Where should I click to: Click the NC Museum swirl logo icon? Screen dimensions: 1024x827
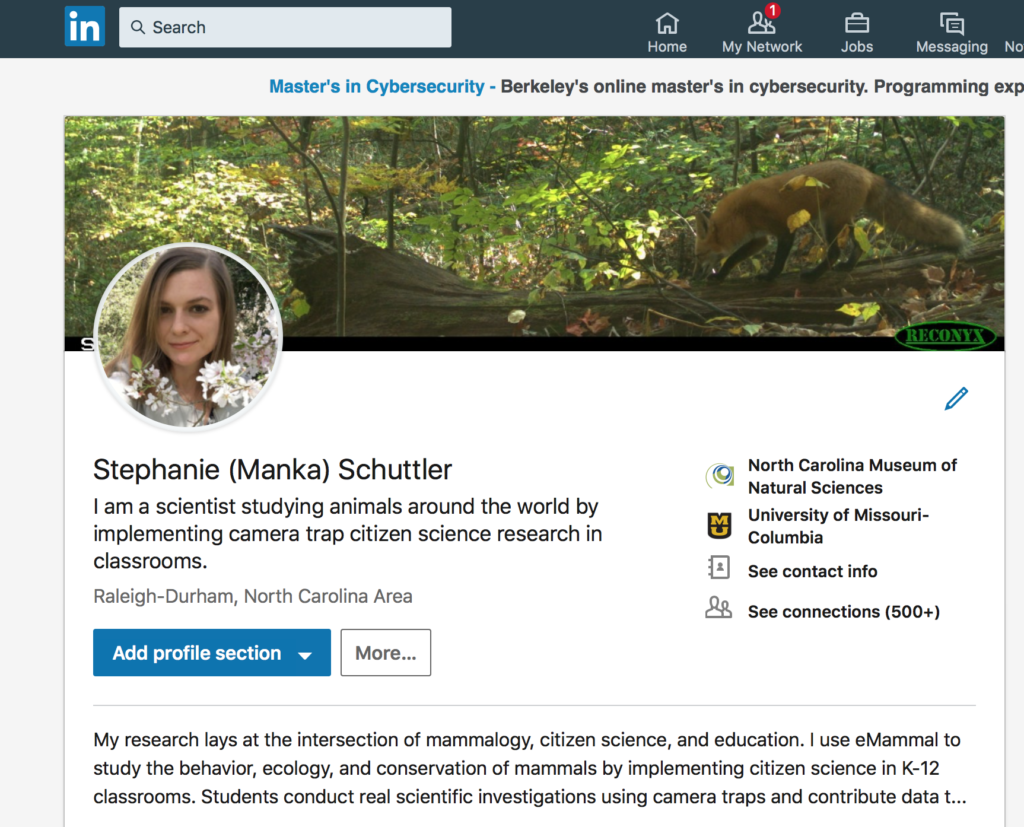point(719,475)
